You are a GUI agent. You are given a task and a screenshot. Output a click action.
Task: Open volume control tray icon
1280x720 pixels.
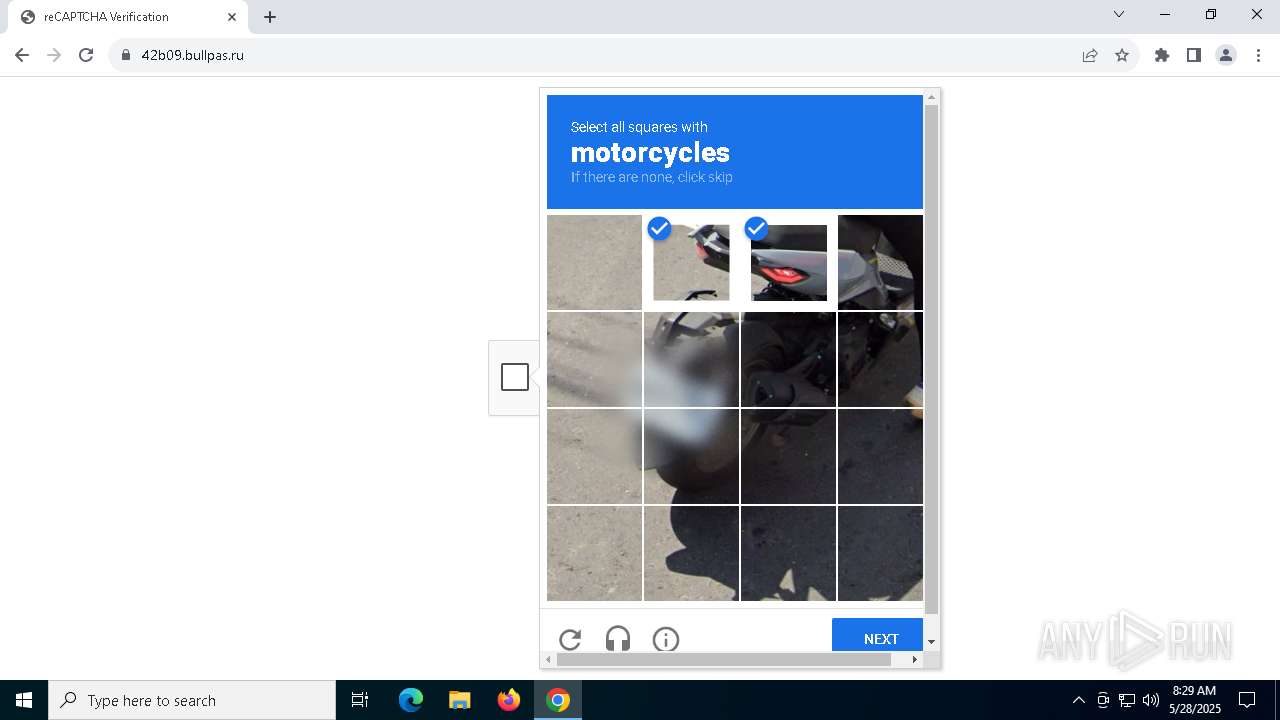pos(1151,700)
